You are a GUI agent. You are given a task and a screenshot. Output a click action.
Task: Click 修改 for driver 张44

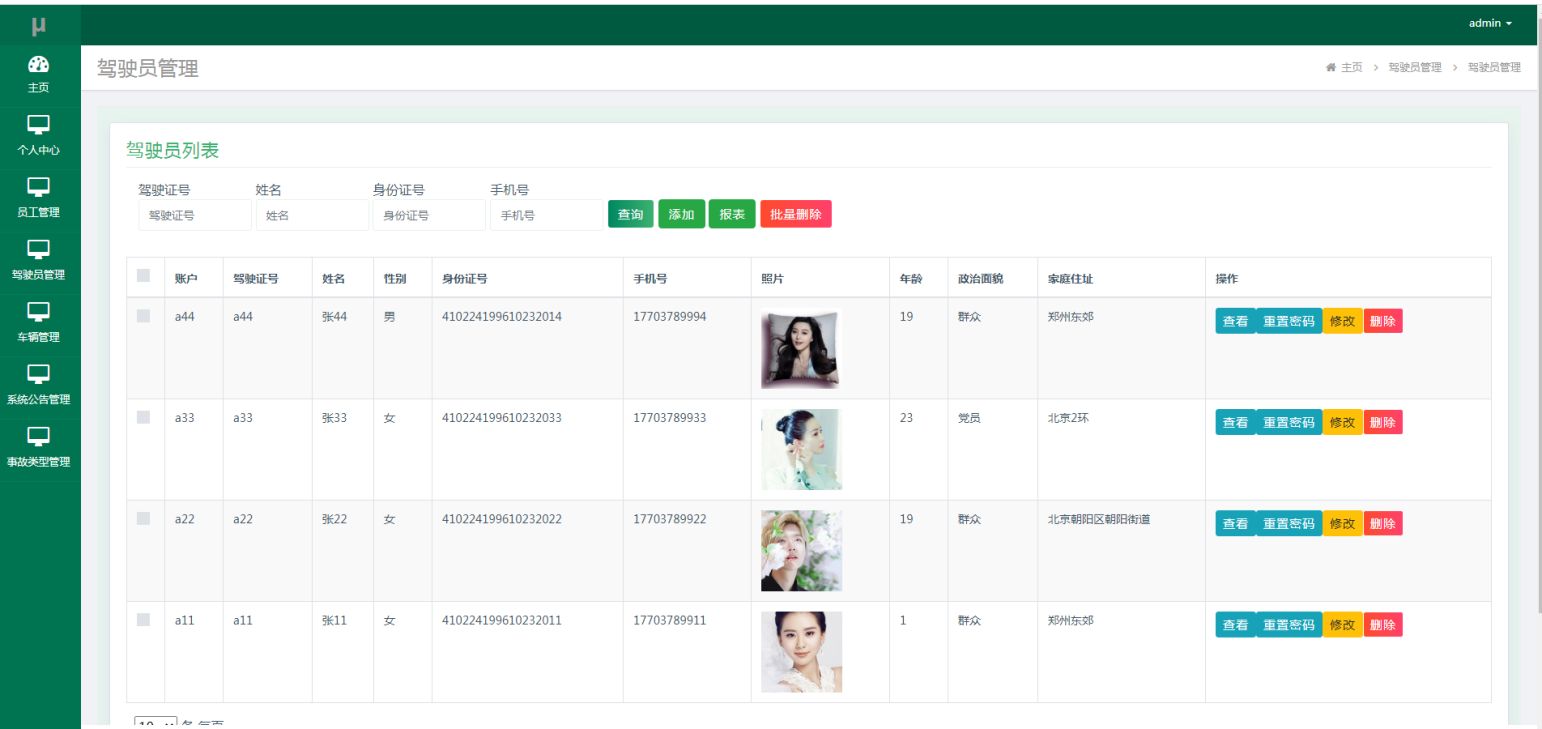(1342, 321)
